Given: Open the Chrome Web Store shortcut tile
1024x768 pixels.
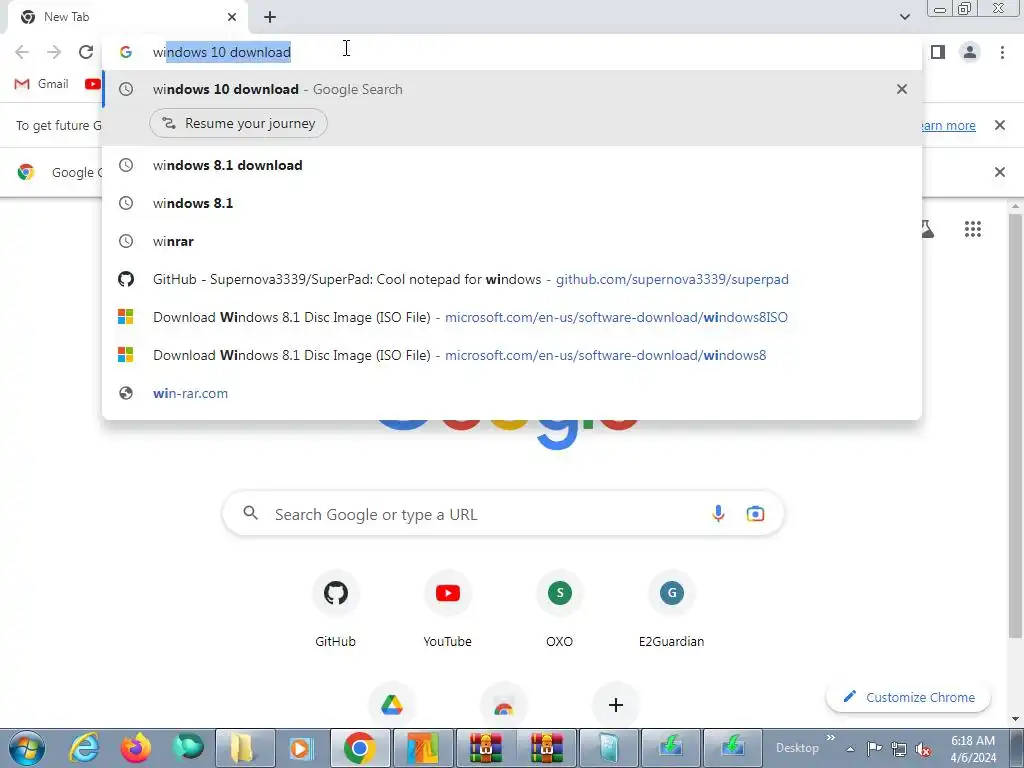Looking at the screenshot, I should pyautogui.click(x=504, y=705).
